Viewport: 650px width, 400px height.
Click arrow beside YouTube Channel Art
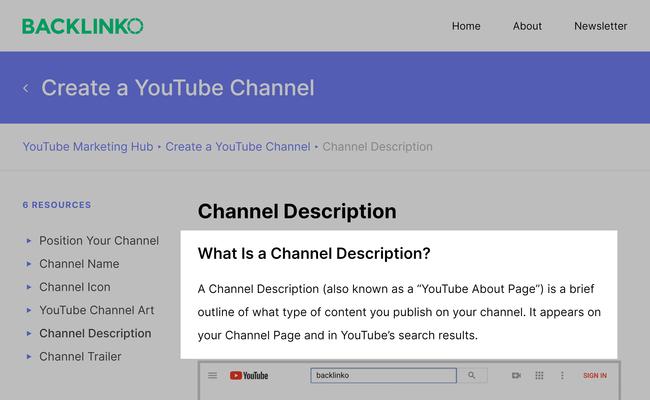(x=29, y=310)
